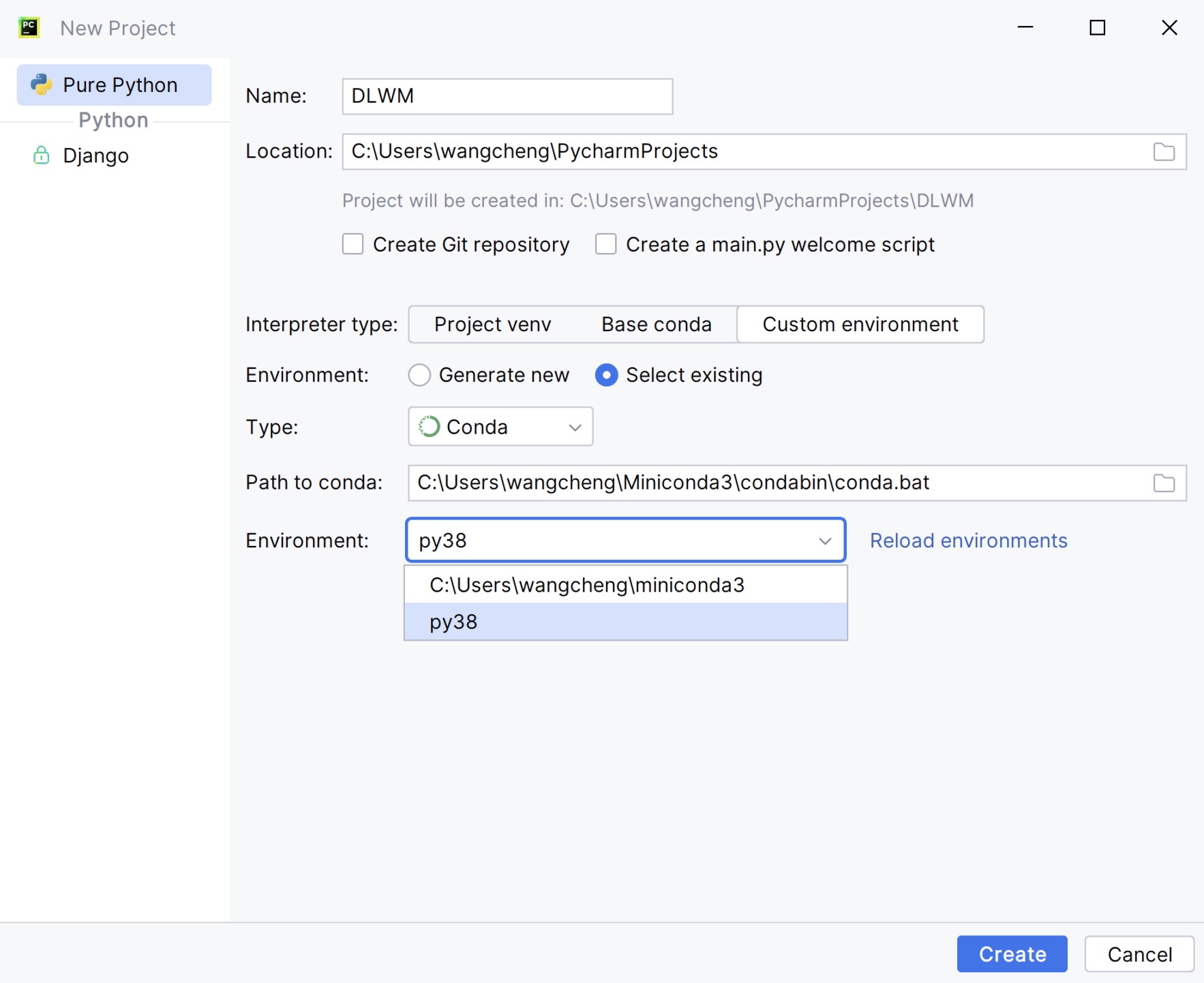Select the Pure Python project type

click(x=114, y=85)
